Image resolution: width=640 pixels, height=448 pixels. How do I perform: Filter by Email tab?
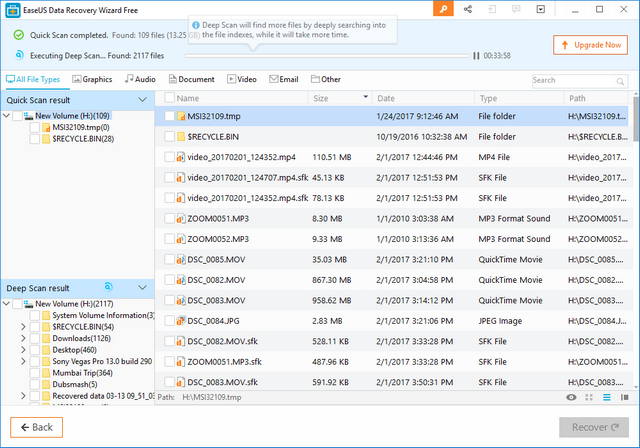[284, 80]
